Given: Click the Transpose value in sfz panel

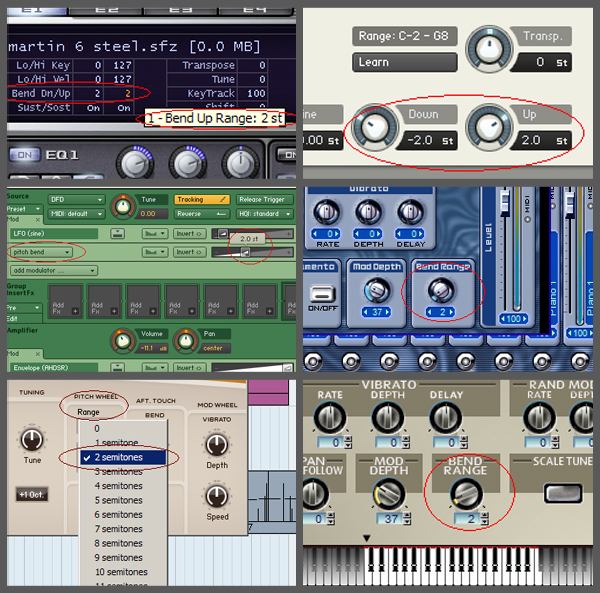Looking at the screenshot, I should click(x=262, y=65).
